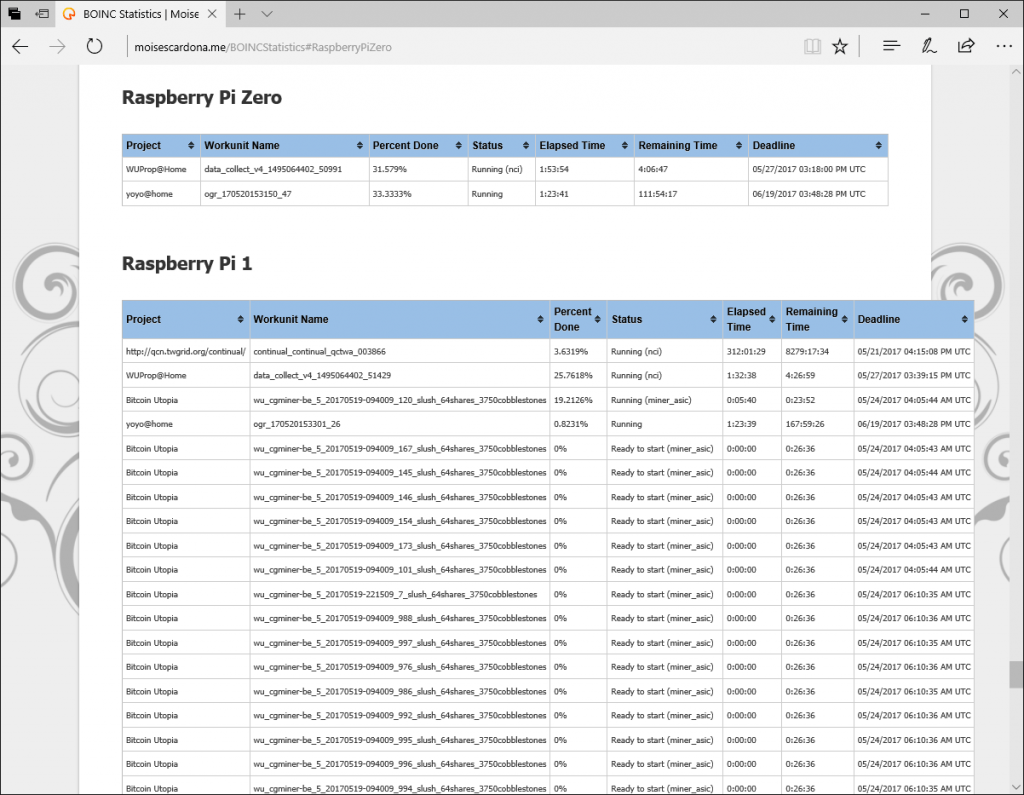The height and width of the screenshot is (795, 1024).
Task: Sort Pi Zero table by Elapsed Time
Action: pos(584,146)
